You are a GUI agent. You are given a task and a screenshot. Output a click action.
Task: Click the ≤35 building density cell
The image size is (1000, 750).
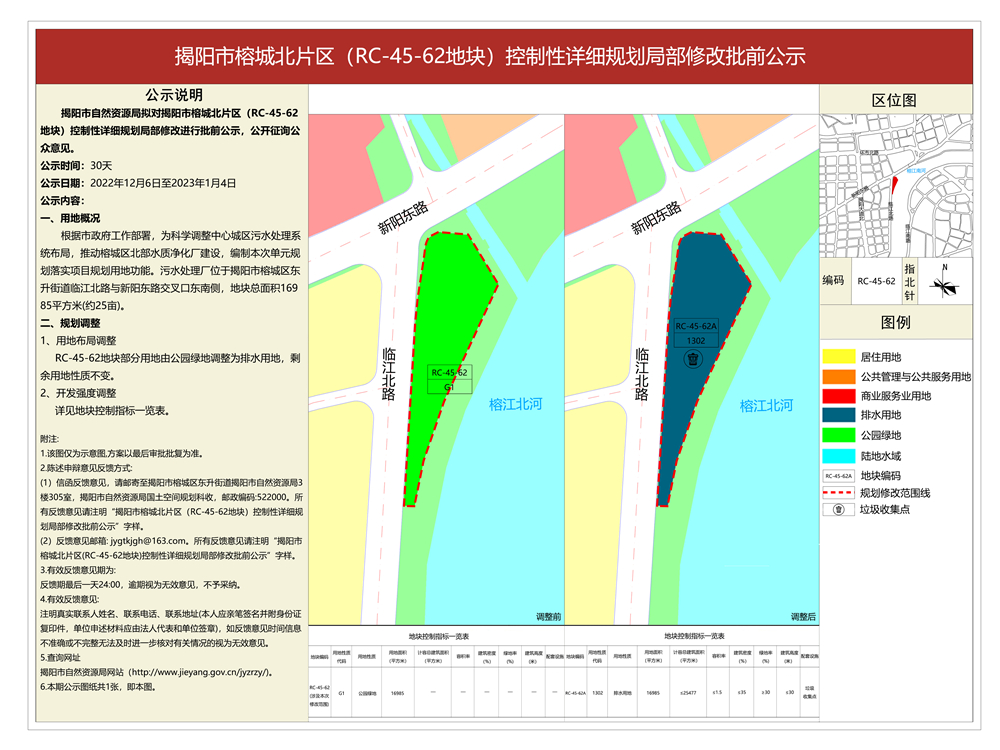click(x=742, y=693)
